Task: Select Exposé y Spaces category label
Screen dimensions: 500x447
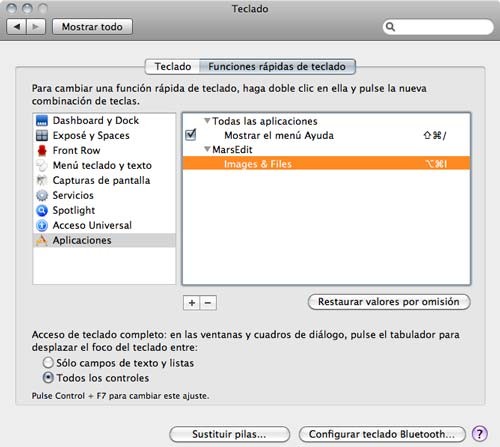Action: point(91,136)
